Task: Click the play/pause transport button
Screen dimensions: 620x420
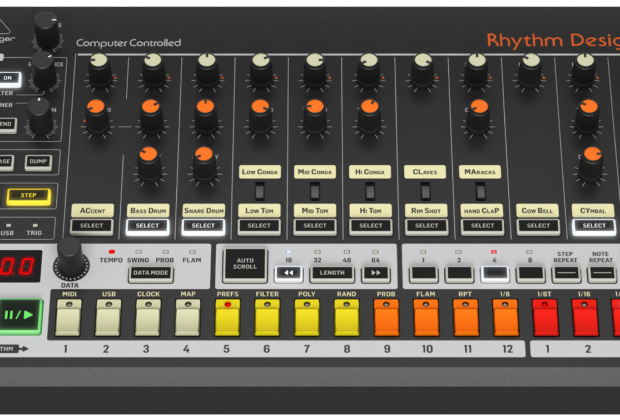Action: (x=20, y=316)
